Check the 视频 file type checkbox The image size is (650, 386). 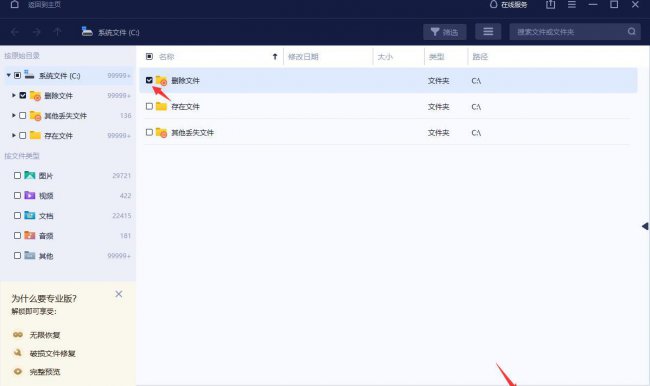[17, 195]
